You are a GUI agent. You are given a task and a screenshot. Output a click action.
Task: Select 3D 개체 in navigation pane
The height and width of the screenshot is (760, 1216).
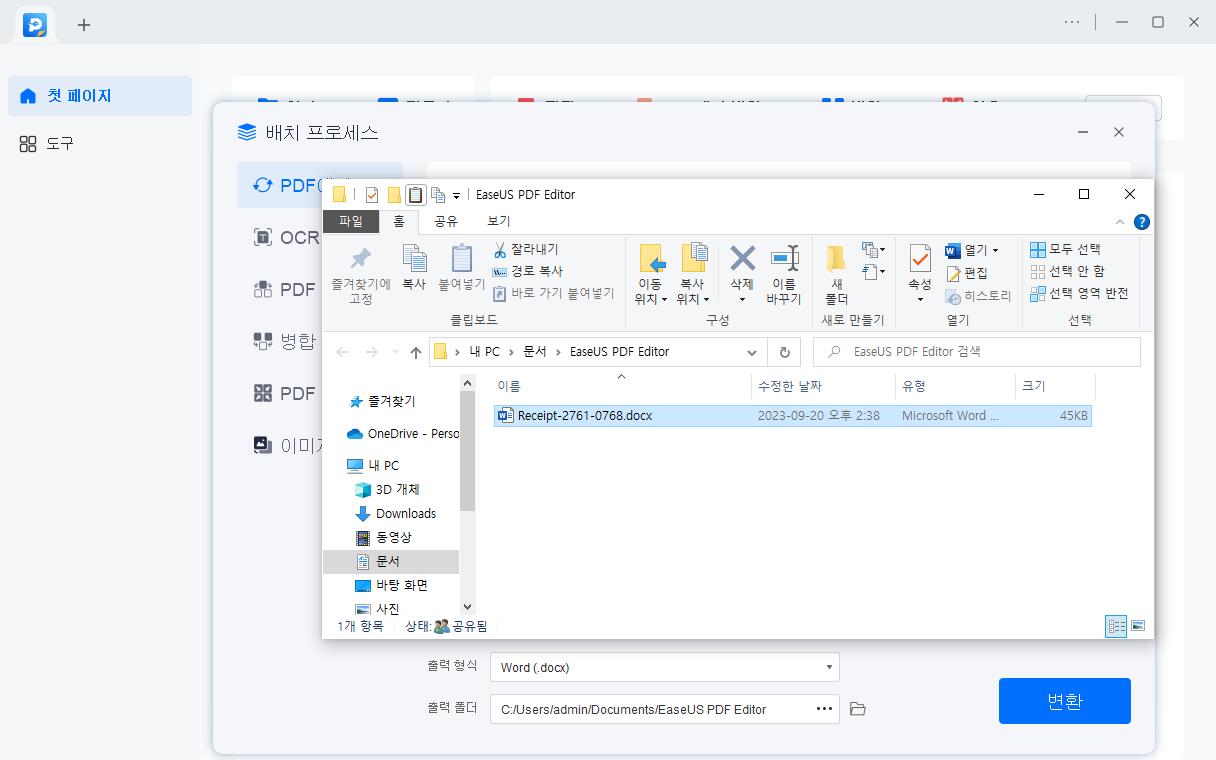388,489
